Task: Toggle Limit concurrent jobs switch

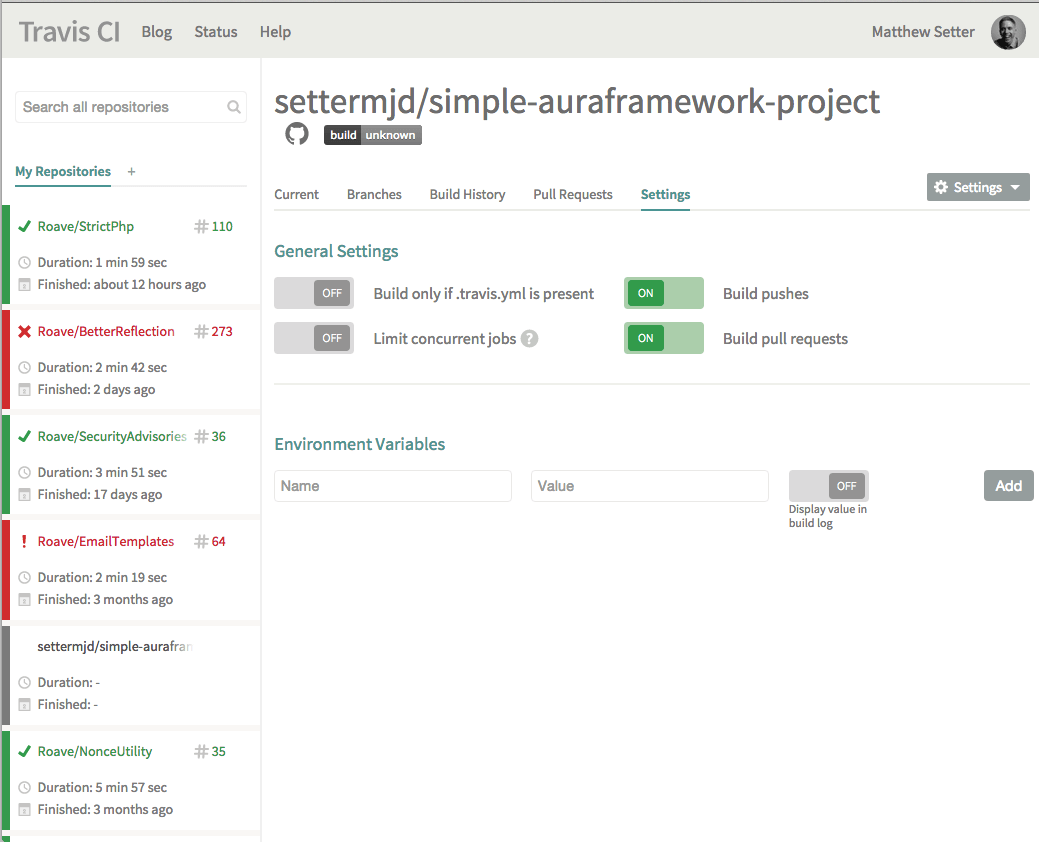Action: [x=314, y=338]
